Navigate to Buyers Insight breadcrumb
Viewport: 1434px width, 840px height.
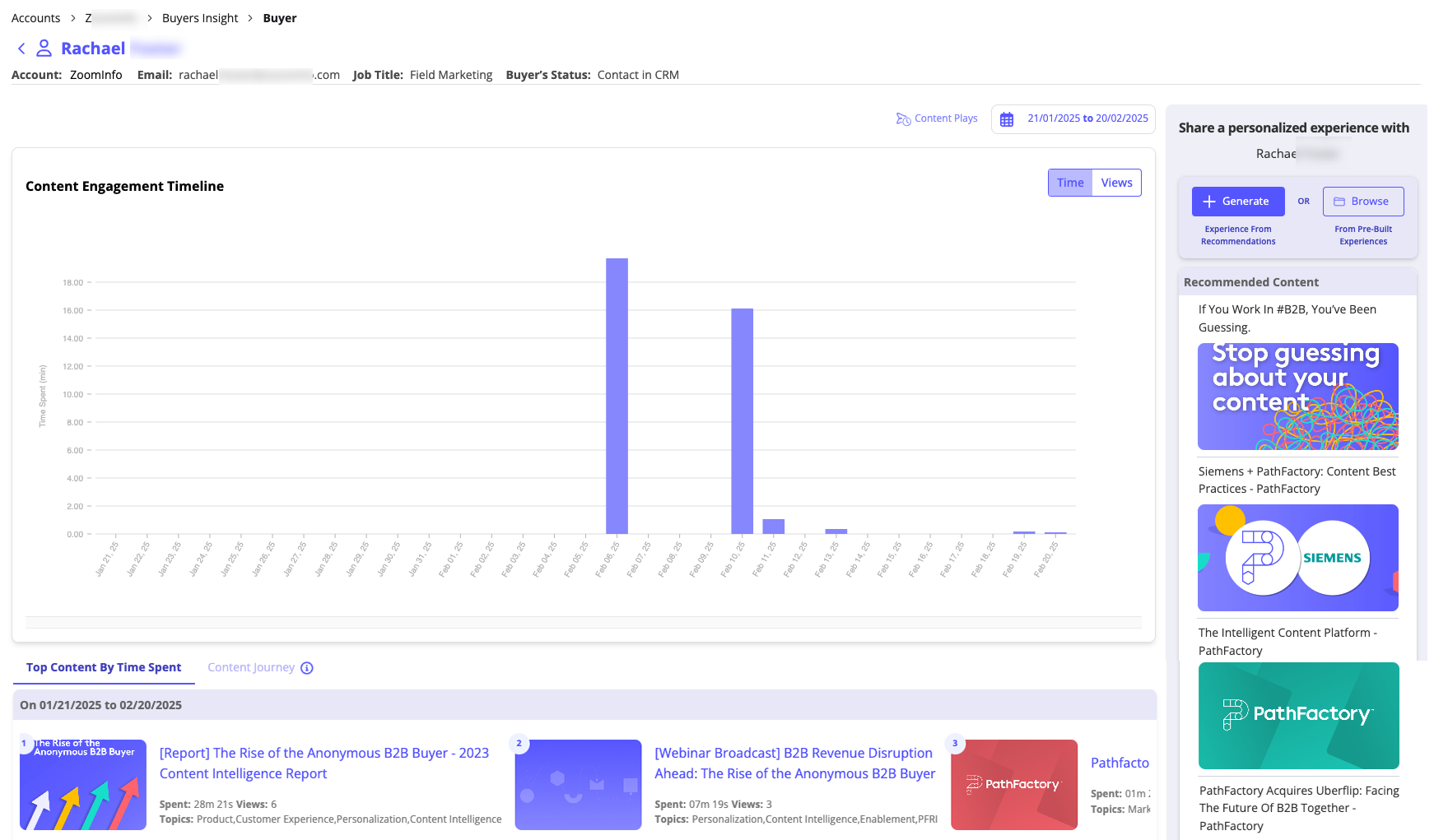pos(200,18)
